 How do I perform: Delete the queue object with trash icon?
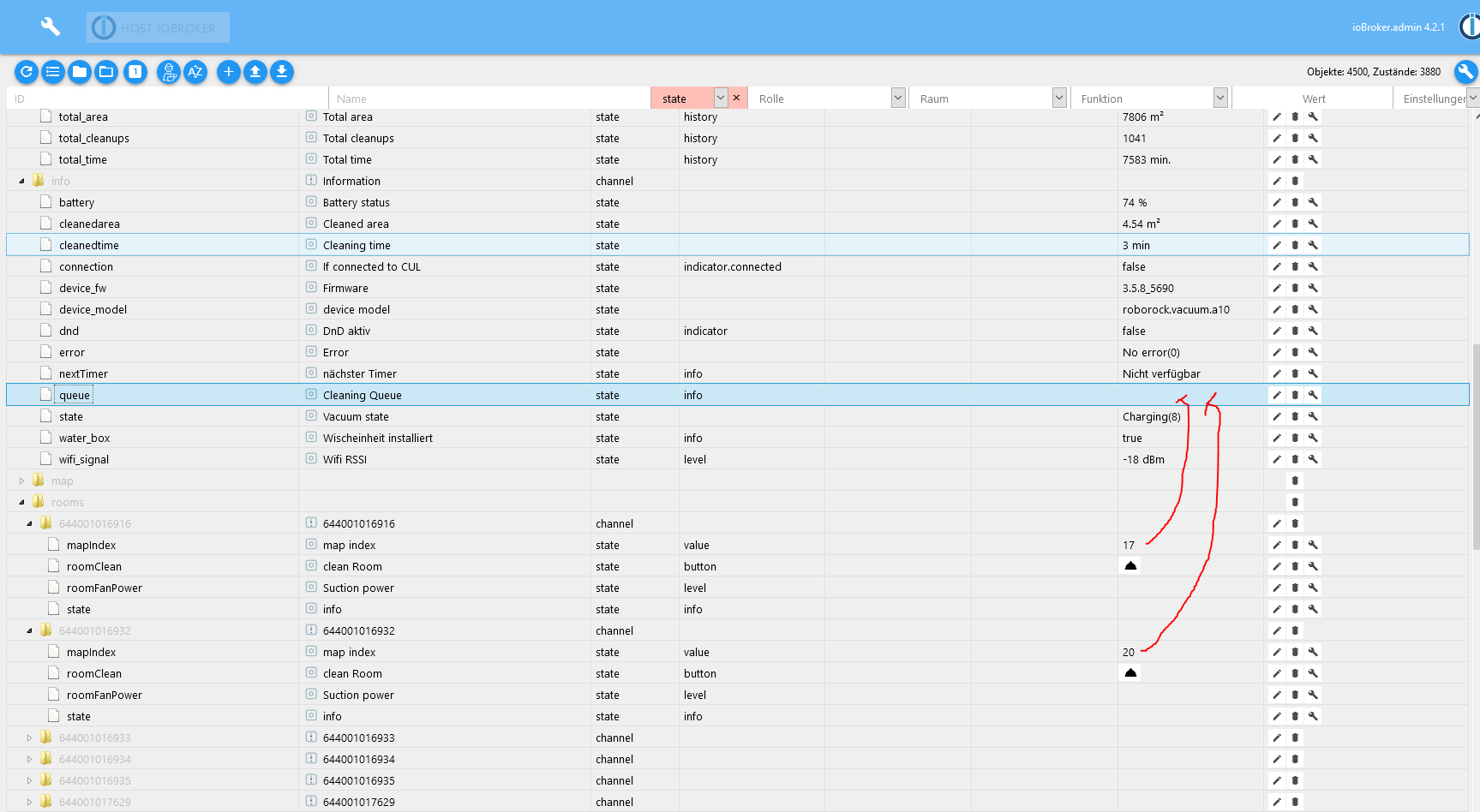1295,395
